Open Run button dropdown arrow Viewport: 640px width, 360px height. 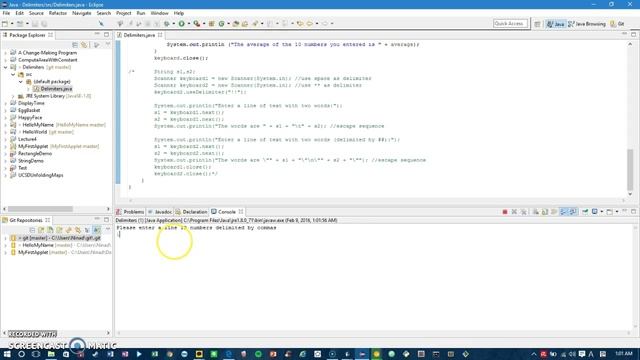pyautogui.click(x=188, y=24)
